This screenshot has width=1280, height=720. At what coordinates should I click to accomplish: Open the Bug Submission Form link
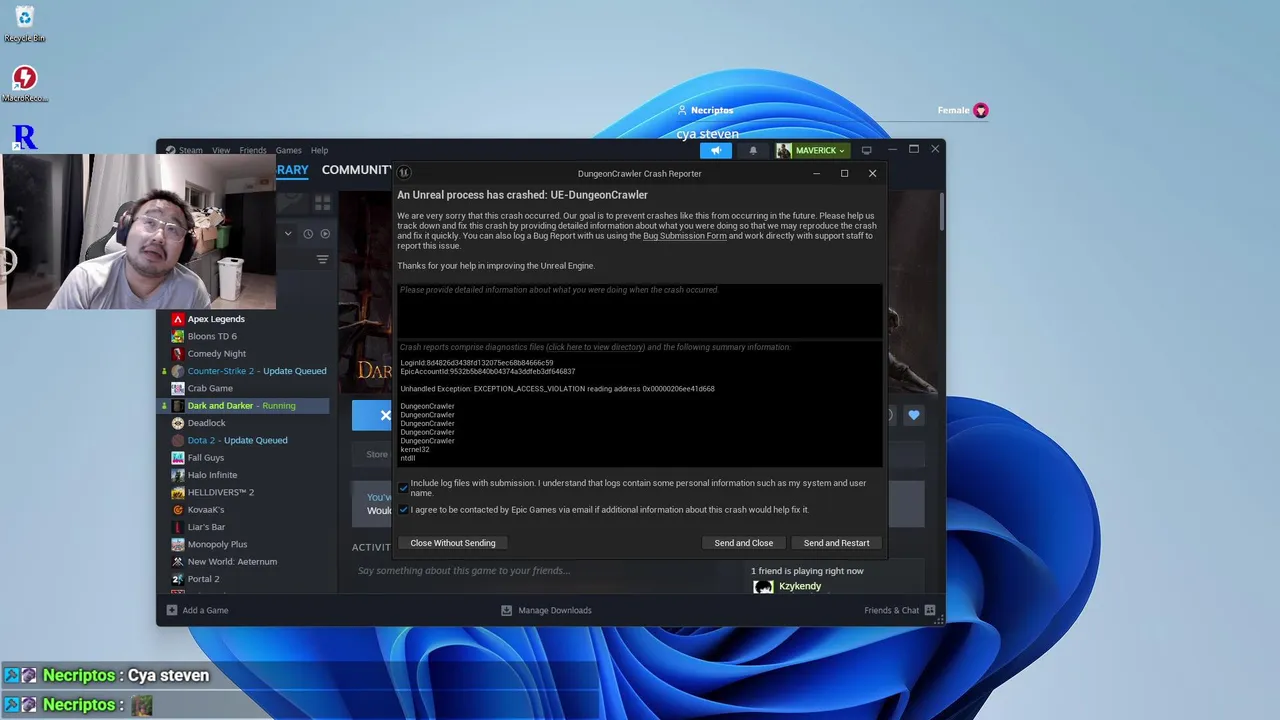[x=685, y=236]
